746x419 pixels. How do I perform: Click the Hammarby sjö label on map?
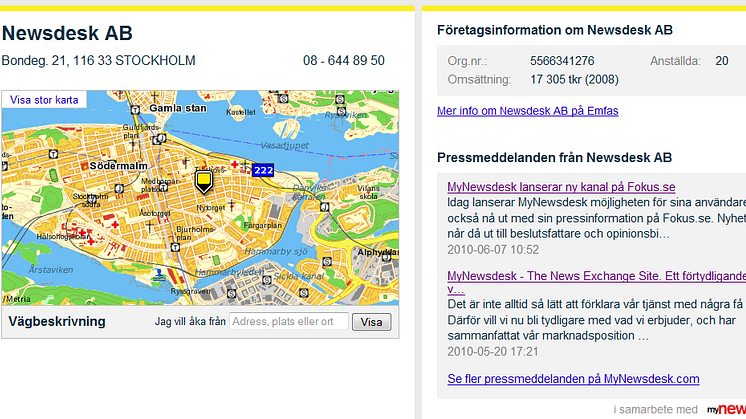click(276, 252)
